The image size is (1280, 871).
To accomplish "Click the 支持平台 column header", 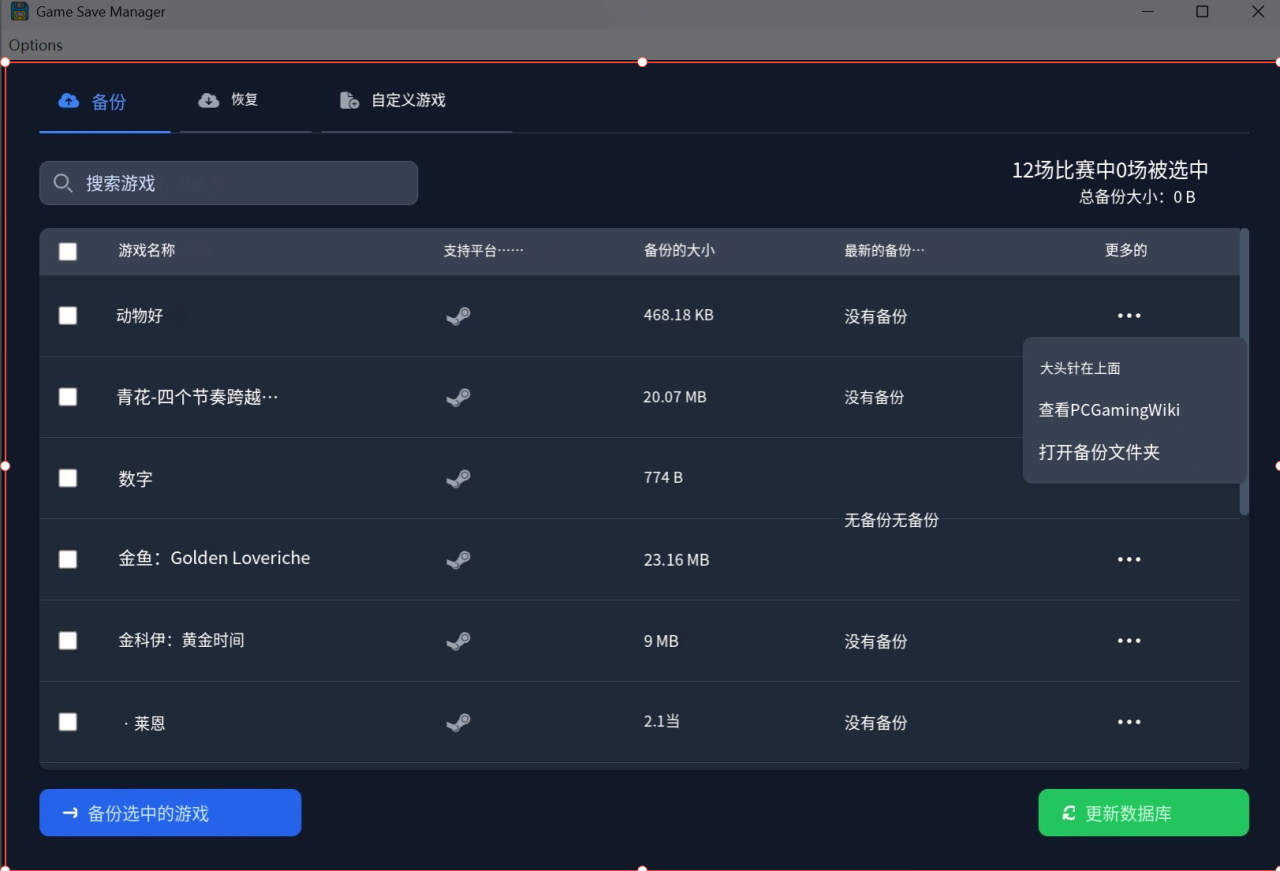I will point(484,251).
